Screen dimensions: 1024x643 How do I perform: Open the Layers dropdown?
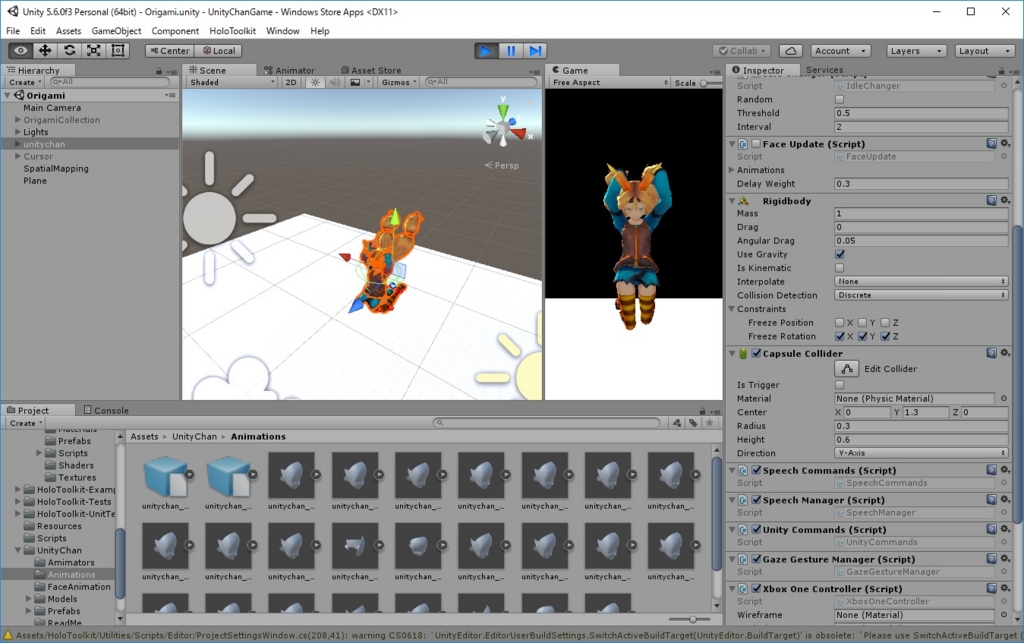pyautogui.click(x=916, y=51)
